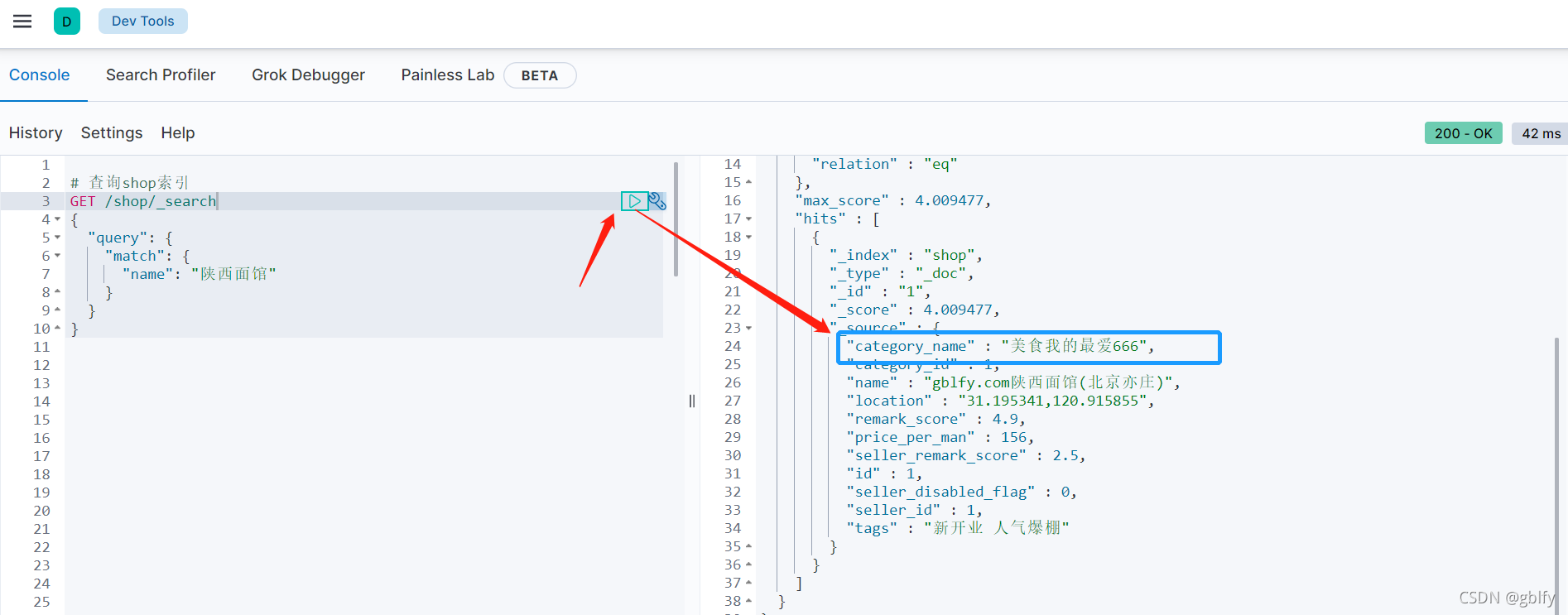Collapse editor line 4 fold arrow
The height and width of the screenshot is (615, 1568).
(x=57, y=219)
